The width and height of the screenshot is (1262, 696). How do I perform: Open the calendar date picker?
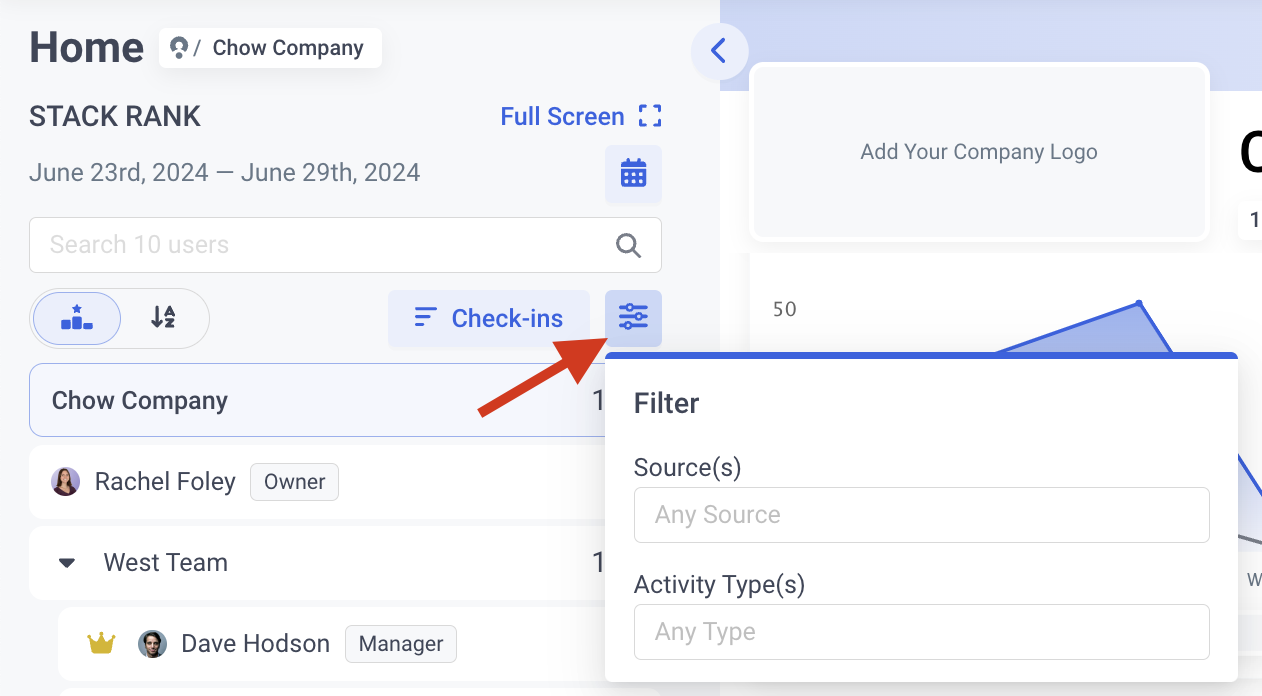click(633, 174)
